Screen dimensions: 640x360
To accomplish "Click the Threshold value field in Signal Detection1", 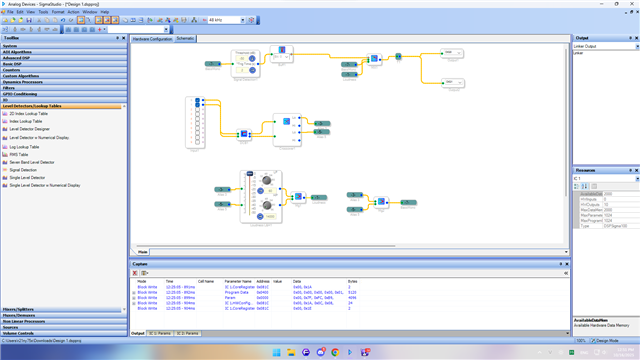I will pyautogui.click(x=242, y=58).
